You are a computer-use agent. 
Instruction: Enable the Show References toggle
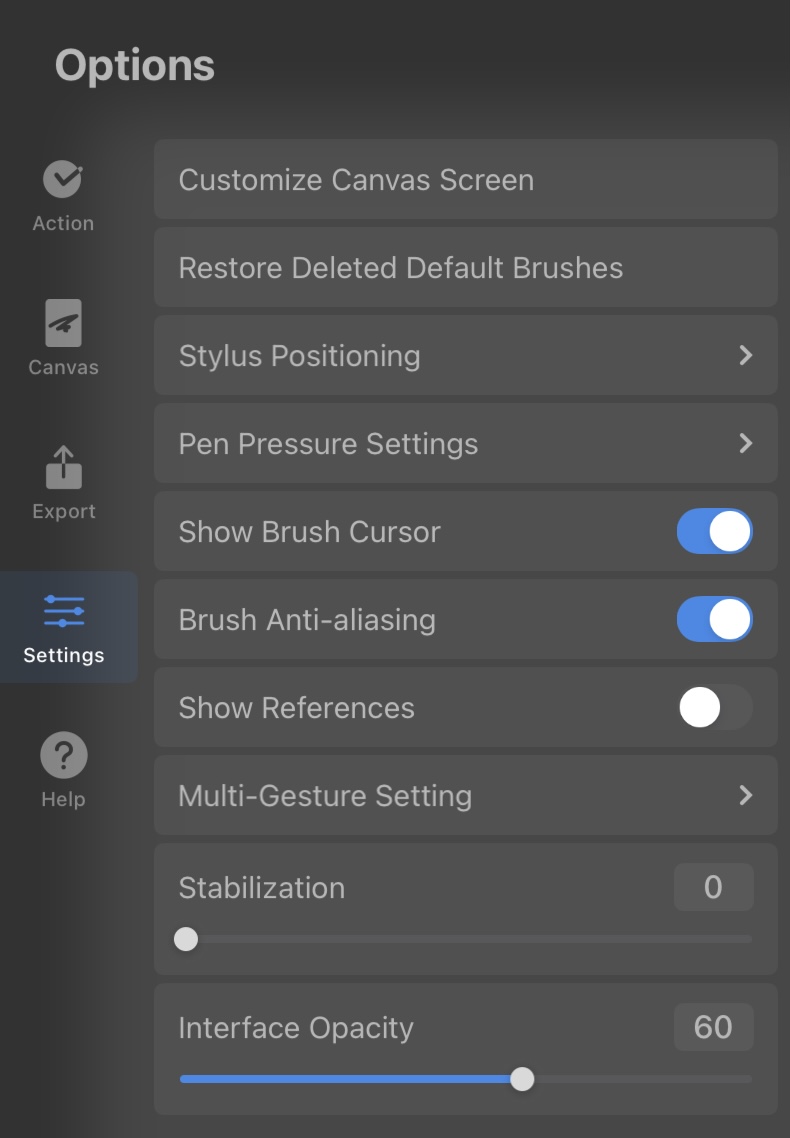tap(715, 707)
